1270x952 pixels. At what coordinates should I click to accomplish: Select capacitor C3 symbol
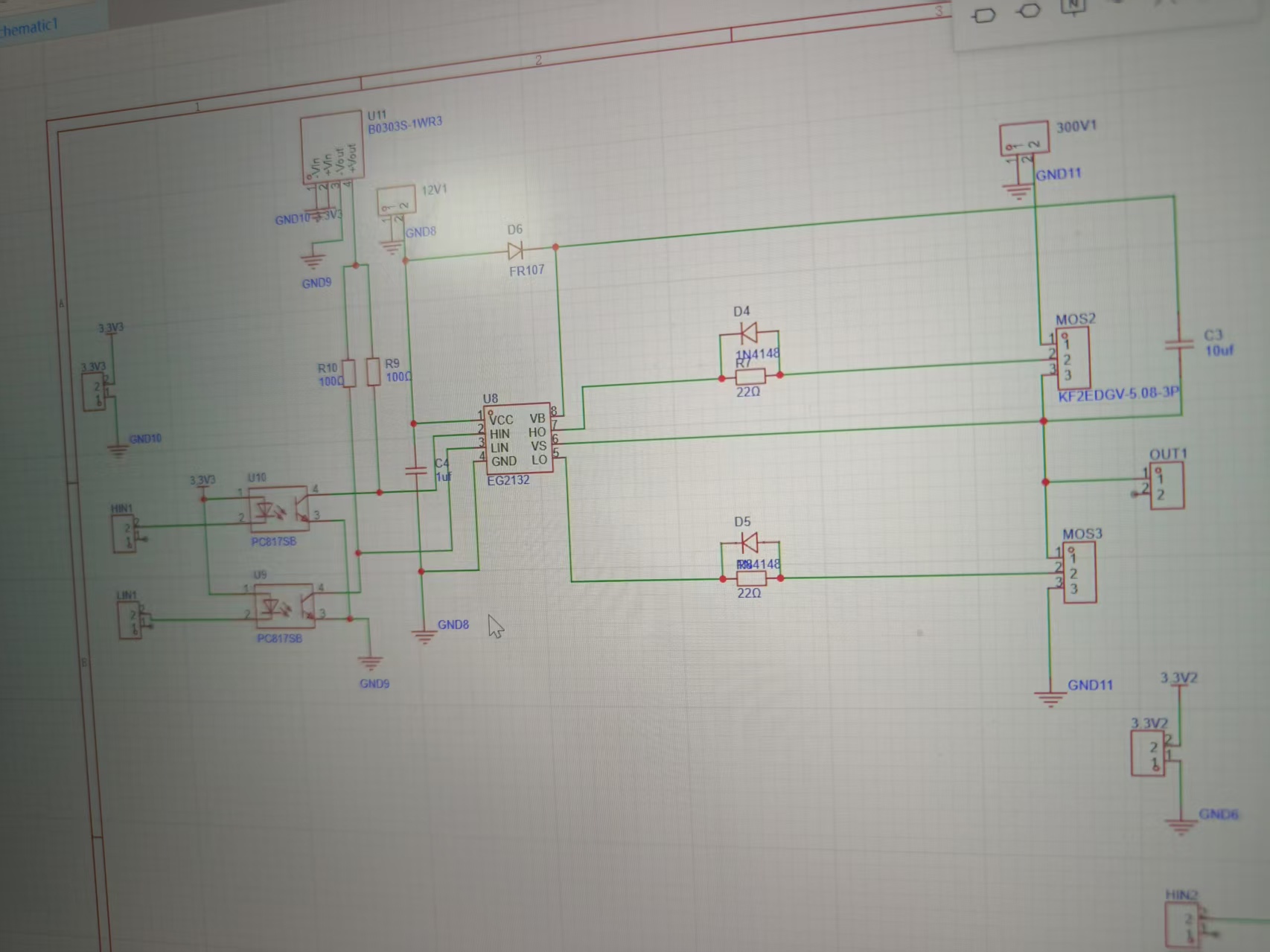[1179, 345]
